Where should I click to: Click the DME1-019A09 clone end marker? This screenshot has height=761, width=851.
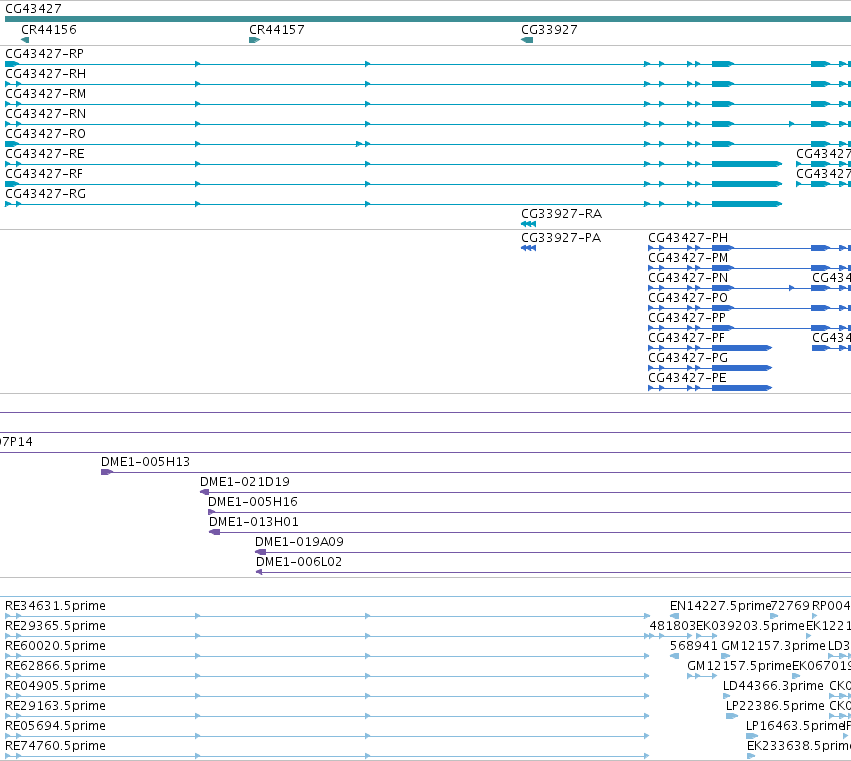(x=261, y=553)
